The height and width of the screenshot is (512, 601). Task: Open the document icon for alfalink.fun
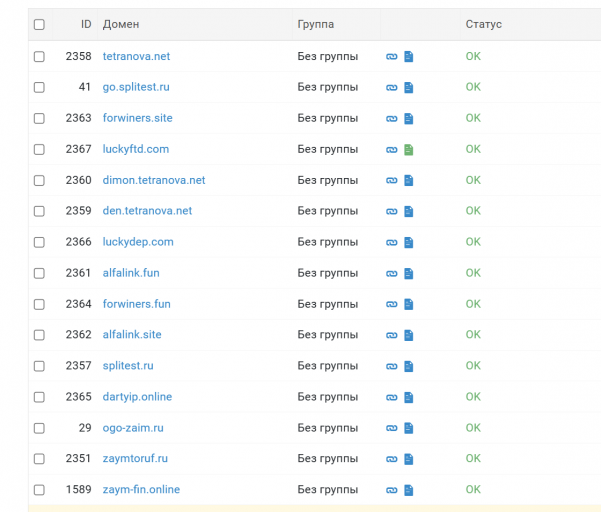[x=409, y=274]
